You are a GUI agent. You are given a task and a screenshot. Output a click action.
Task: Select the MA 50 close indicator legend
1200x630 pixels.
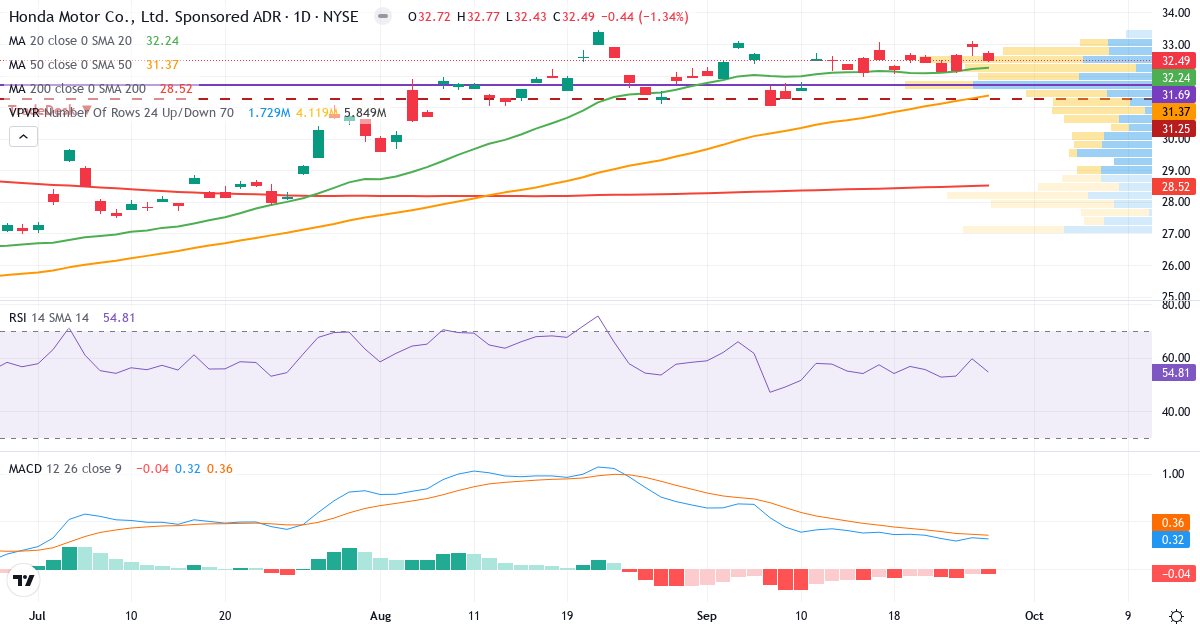(x=70, y=65)
